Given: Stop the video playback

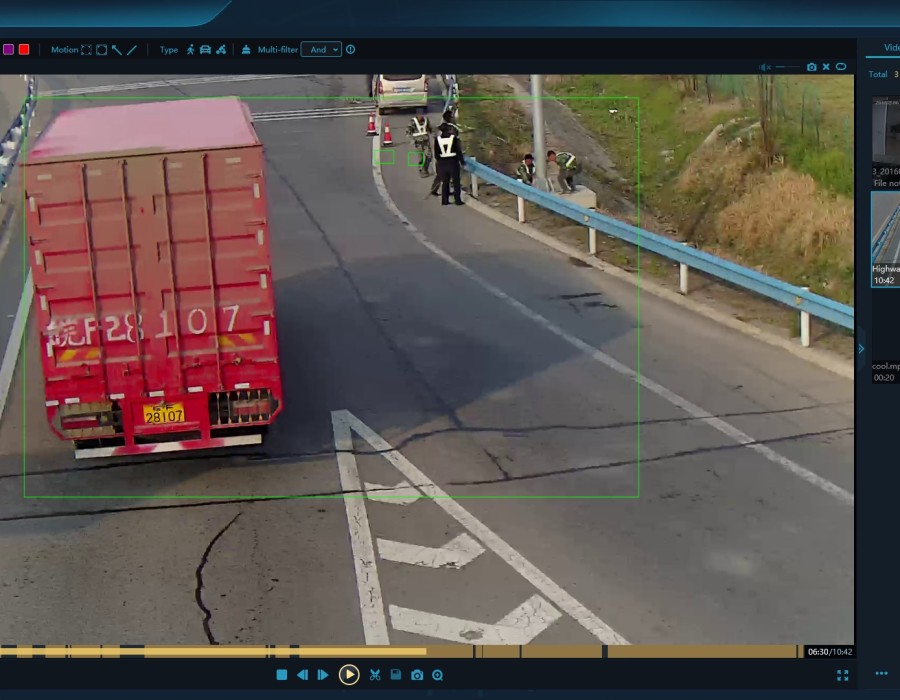Looking at the screenshot, I should point(282,675).
